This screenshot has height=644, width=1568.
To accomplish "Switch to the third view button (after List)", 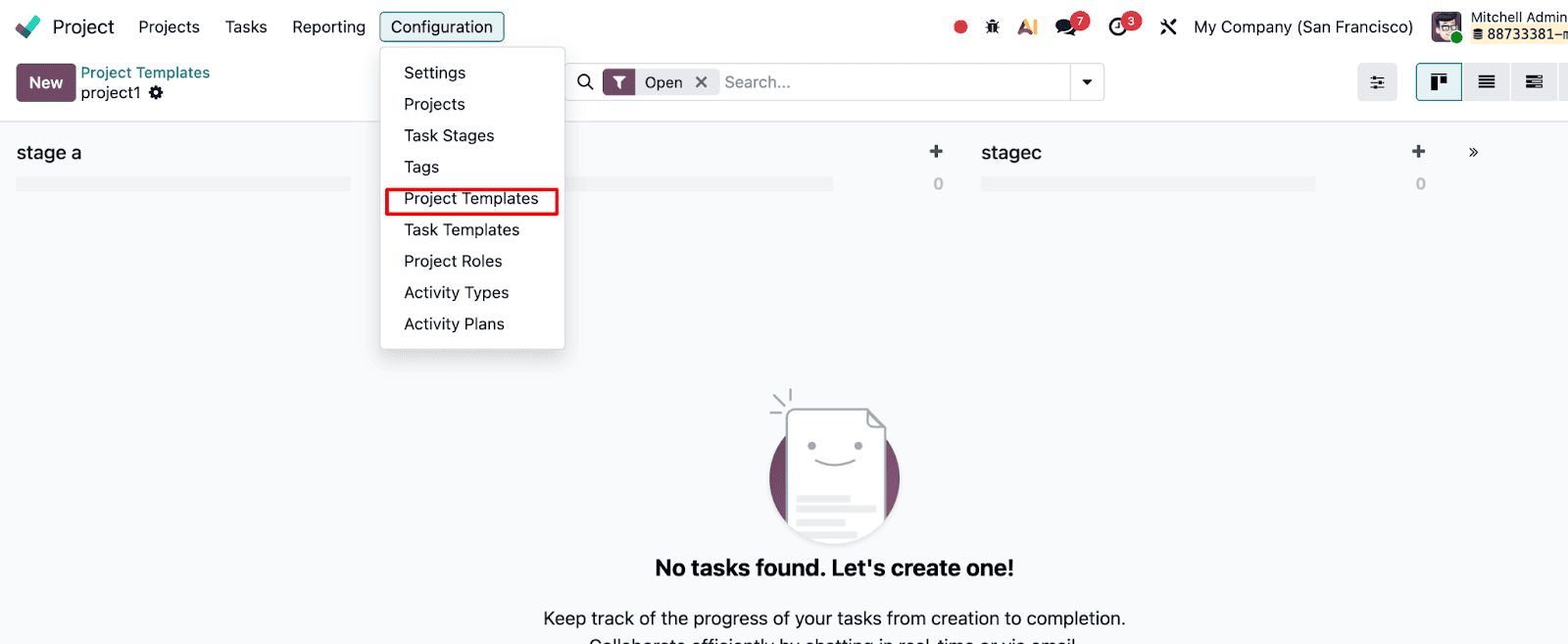I will (x=1534, y=82).
